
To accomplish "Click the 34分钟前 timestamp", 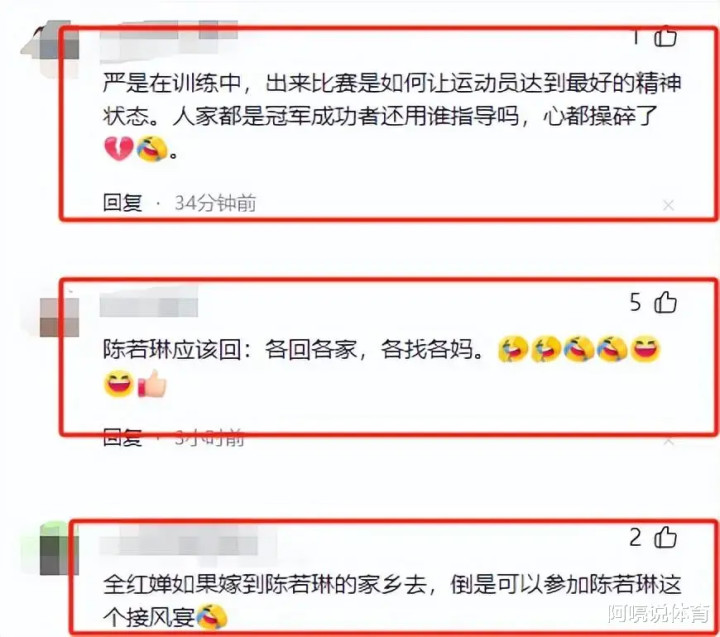I will 215,203.
